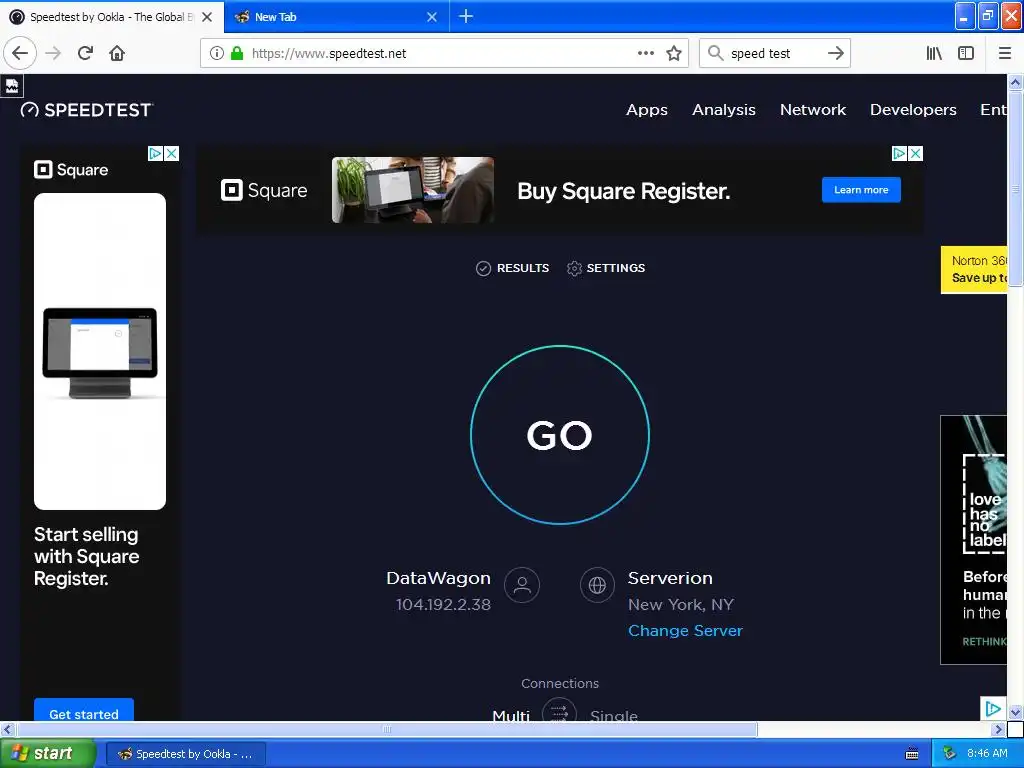Viewport: 1024px width, 768px height.
Task: Click the search box containing speed test
Action: tap(774, 54)
